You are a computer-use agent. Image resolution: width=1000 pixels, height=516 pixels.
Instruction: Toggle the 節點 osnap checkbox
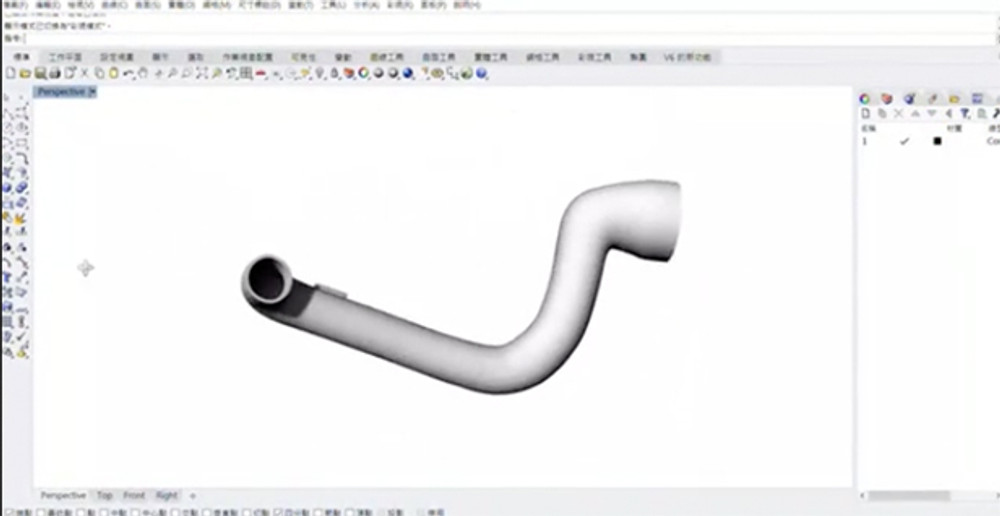pyautogui.click(x=317, y=512)
